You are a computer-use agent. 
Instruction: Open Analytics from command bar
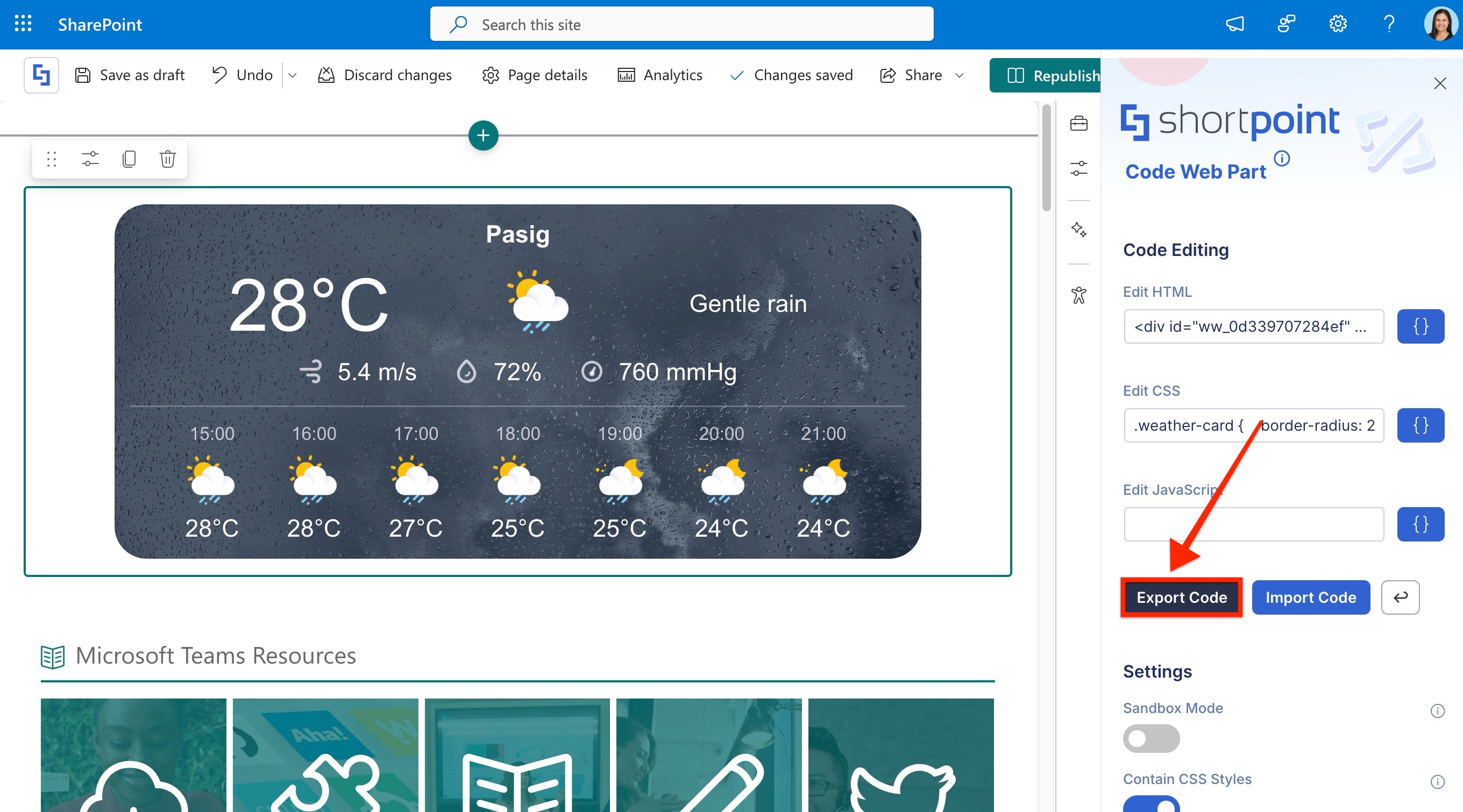point(660,75)
